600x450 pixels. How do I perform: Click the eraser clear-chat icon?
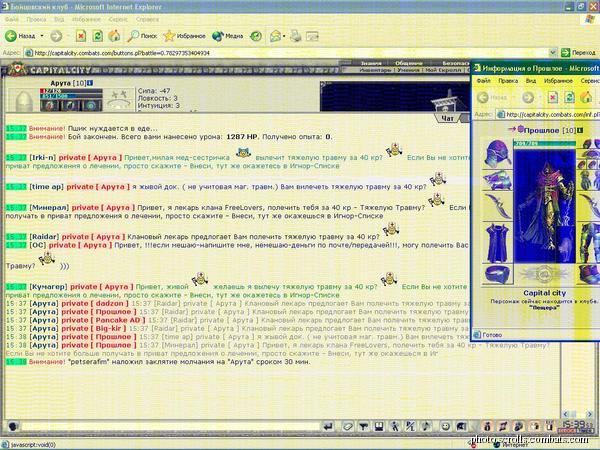click(x=348, y=426)
